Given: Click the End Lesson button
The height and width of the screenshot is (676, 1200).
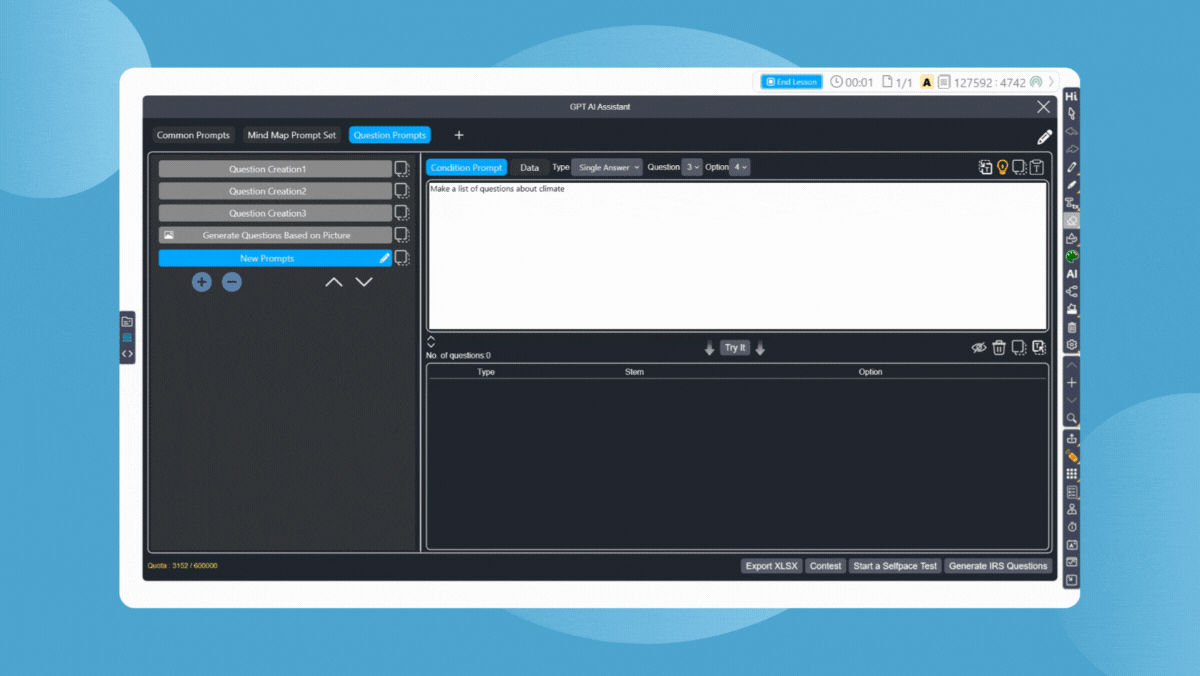Looking at the screenshot, I should tap(792, 82).
